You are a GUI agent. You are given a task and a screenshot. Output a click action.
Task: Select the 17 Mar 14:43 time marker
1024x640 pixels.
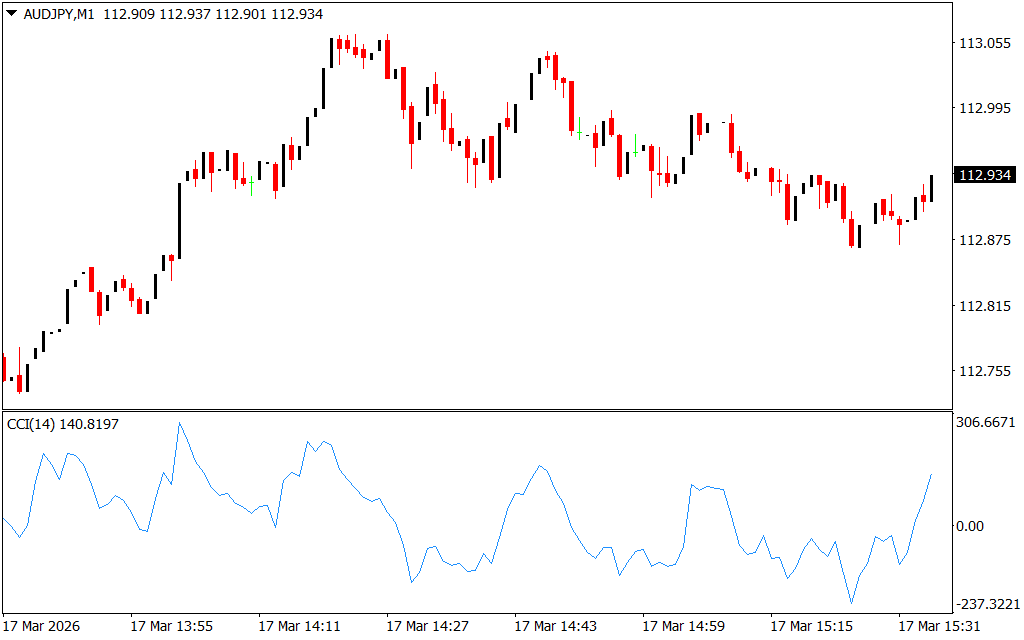[x=555, y=626]
